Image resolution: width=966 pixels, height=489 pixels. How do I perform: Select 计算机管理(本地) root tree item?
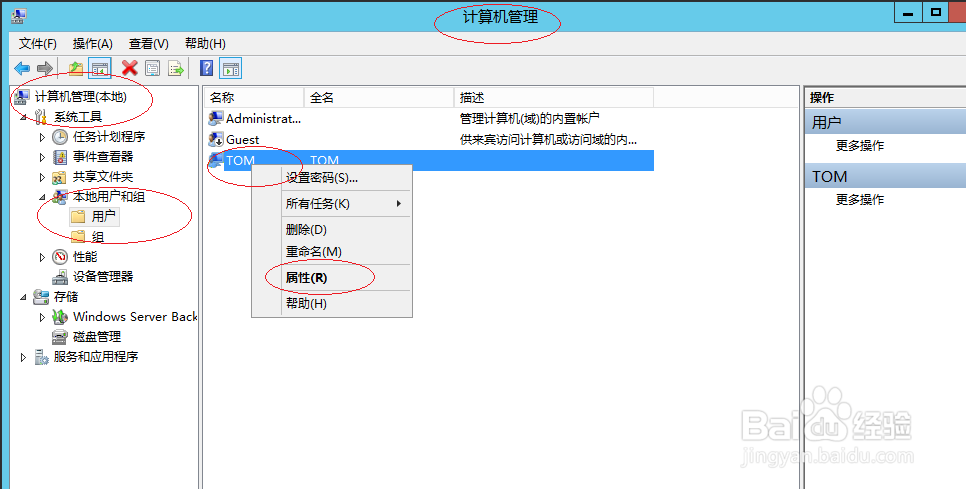(81, 97)
